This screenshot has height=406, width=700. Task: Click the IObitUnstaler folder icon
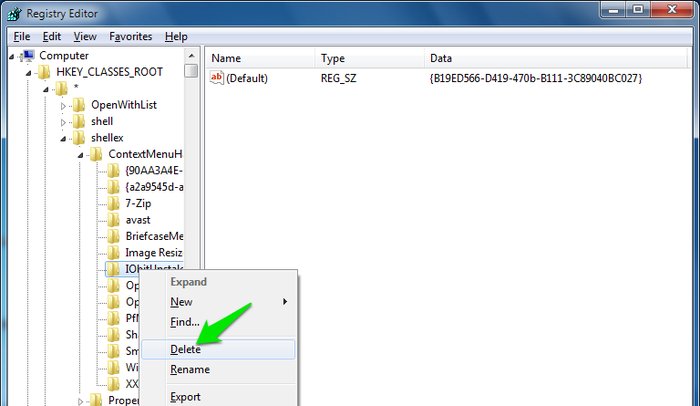113,269
